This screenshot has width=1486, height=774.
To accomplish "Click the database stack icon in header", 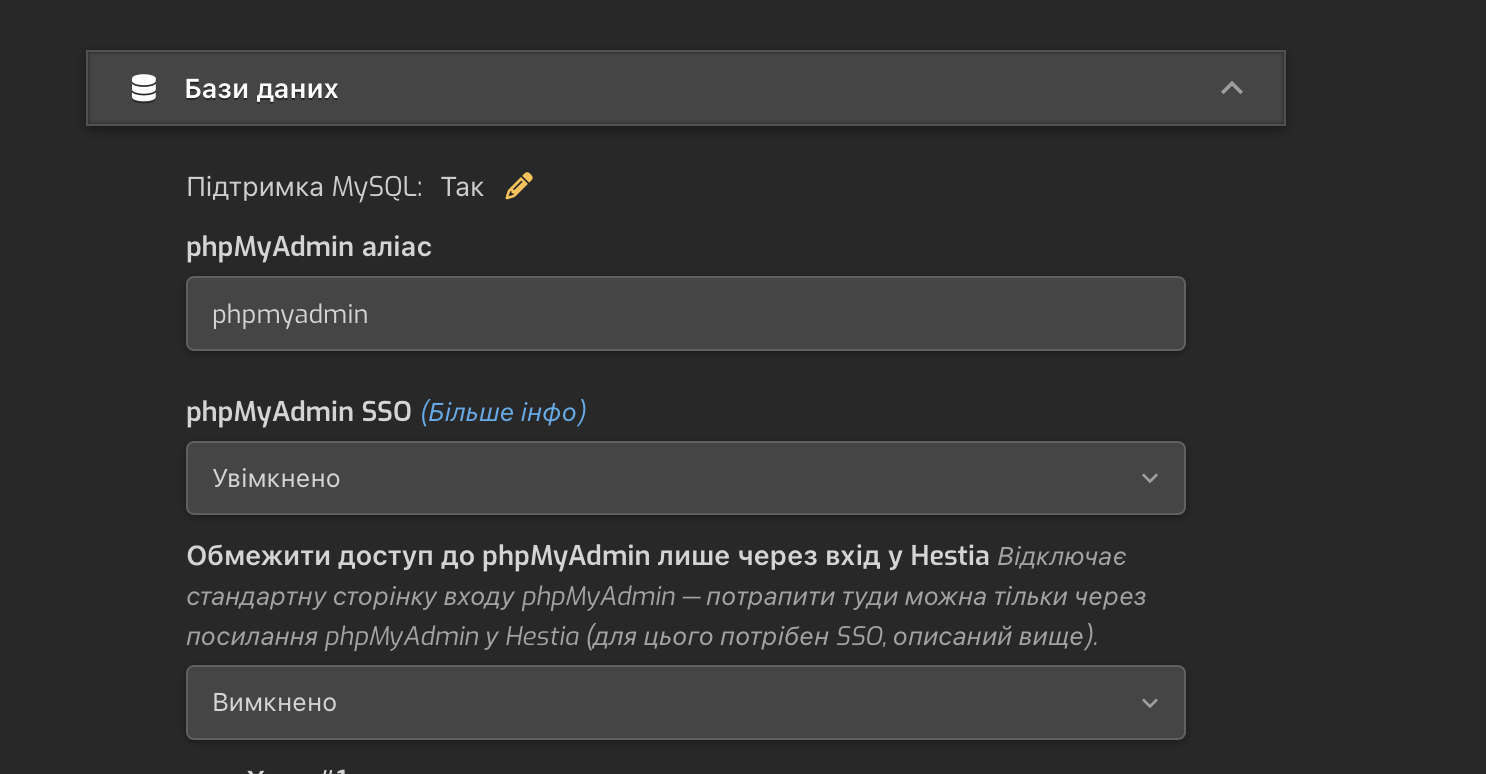I will point(144,89).
